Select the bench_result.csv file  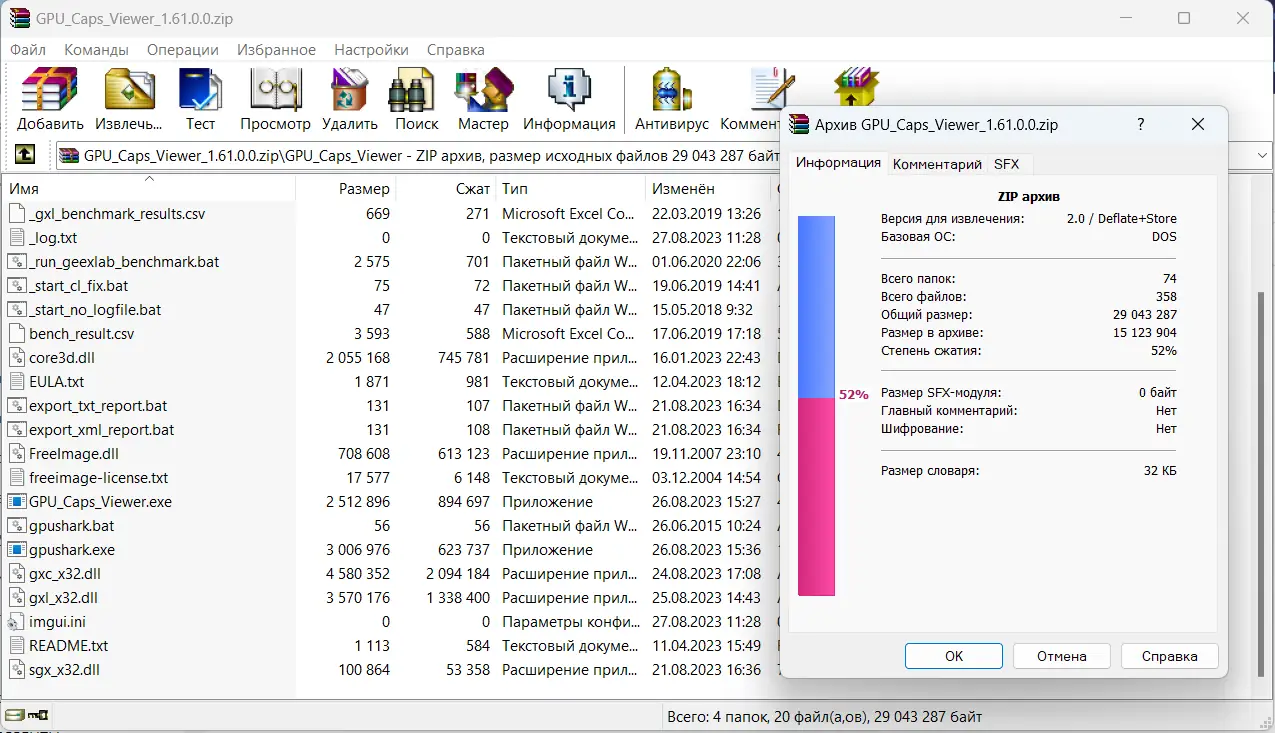pos(81,333)
